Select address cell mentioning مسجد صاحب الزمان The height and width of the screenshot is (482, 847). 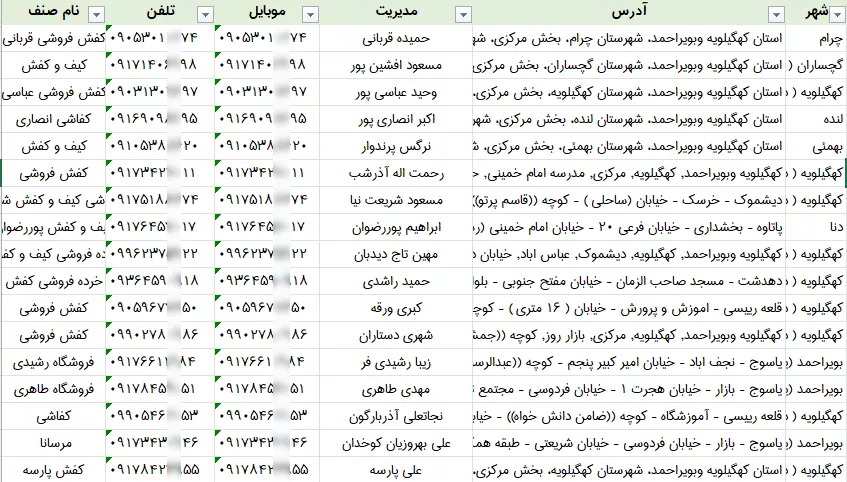pos(629,282)
